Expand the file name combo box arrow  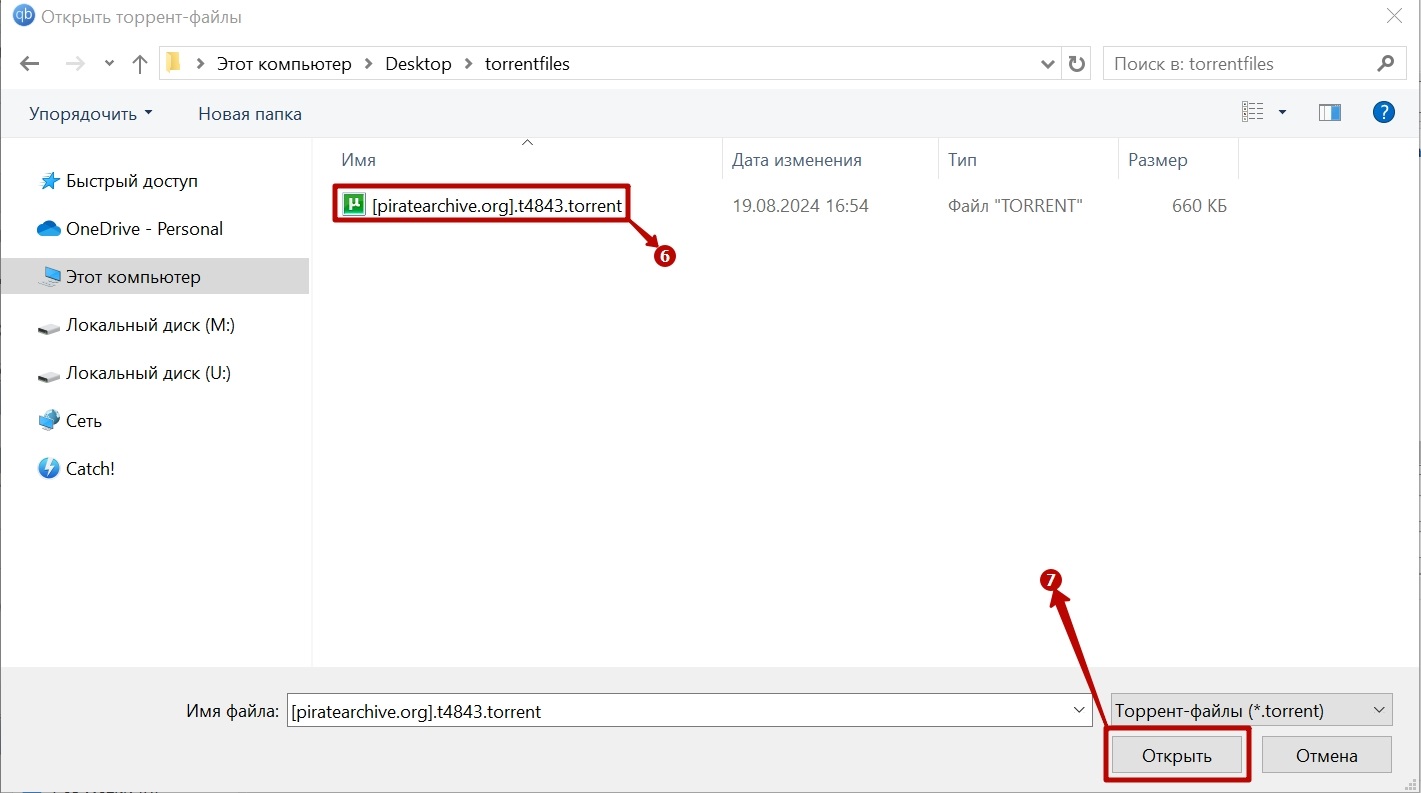tap(1080, 711)
